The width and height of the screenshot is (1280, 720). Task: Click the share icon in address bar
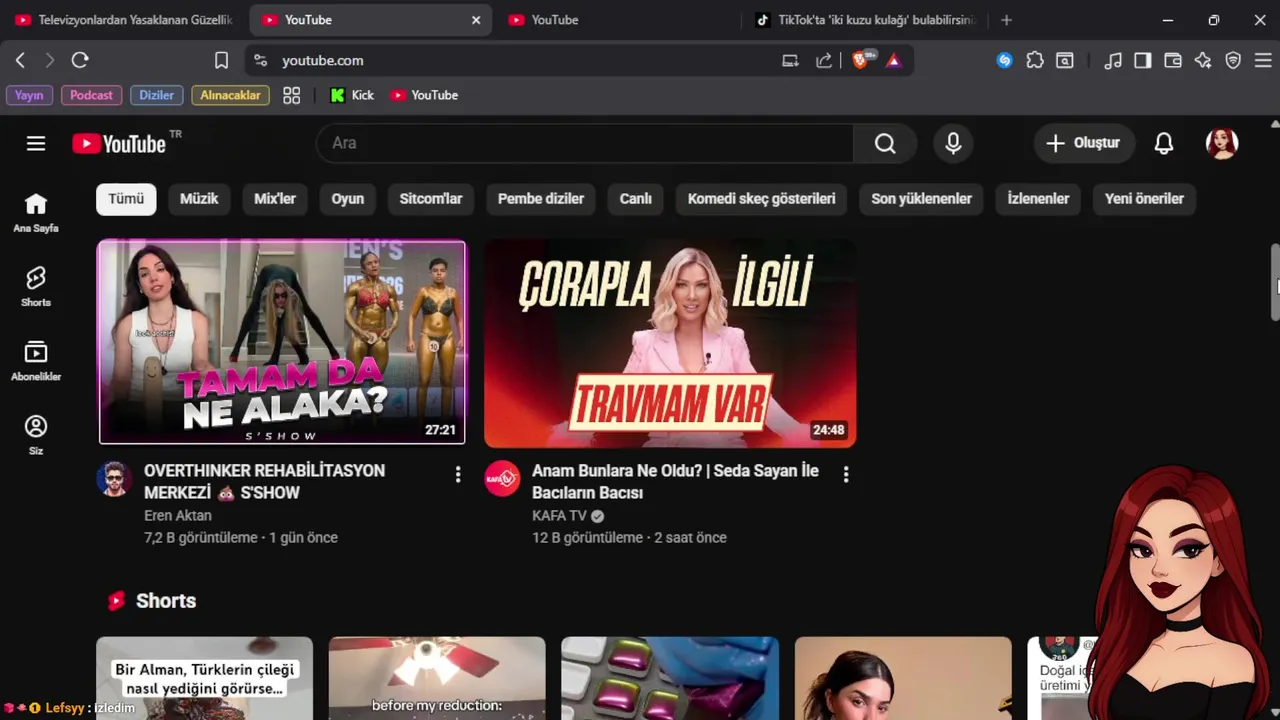pos(824,60)
